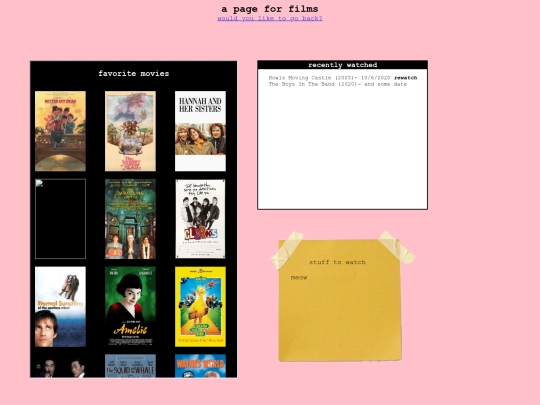The image size is (540, 405).
Task: Open the Wayne's World poster
Action: 200,366
